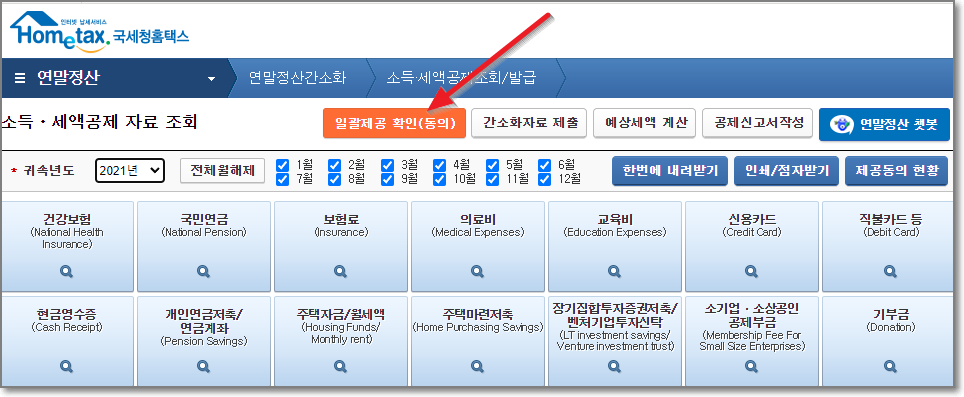
Task: Uncheck the 1월 checkbox
Action: click(x=282, y=165)
